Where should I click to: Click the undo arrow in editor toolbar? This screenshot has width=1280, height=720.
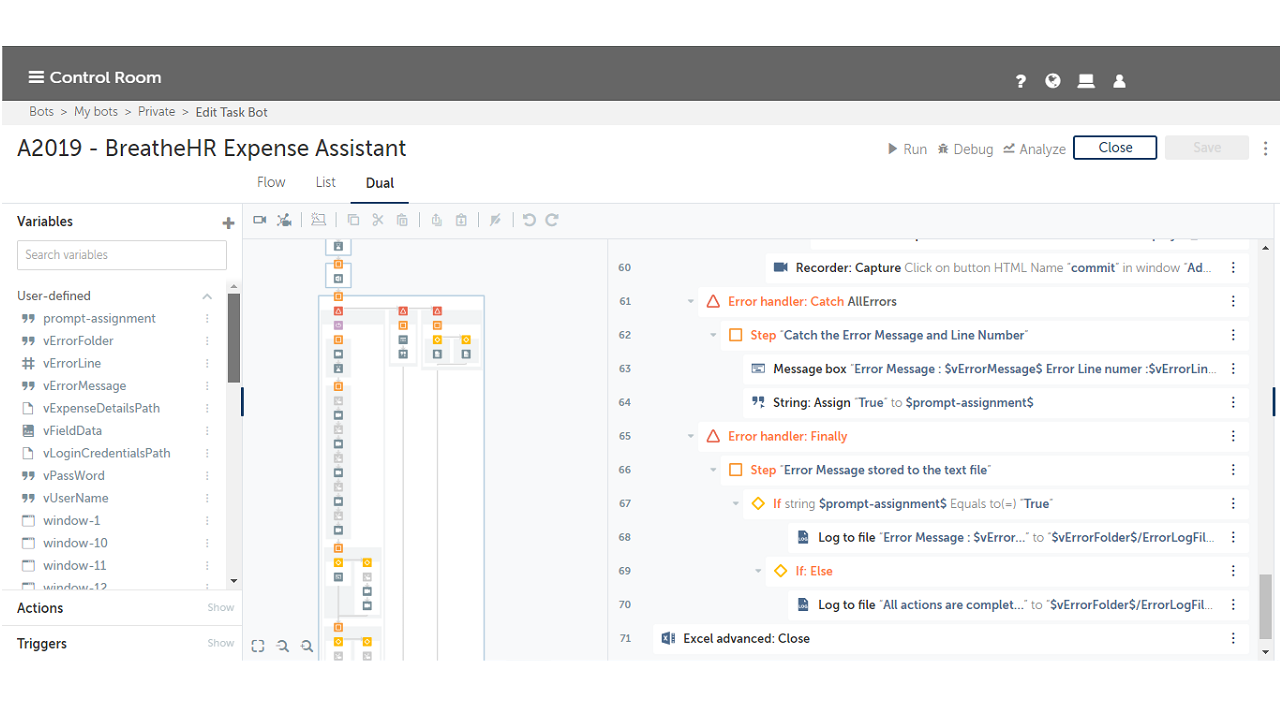[529, 220]
